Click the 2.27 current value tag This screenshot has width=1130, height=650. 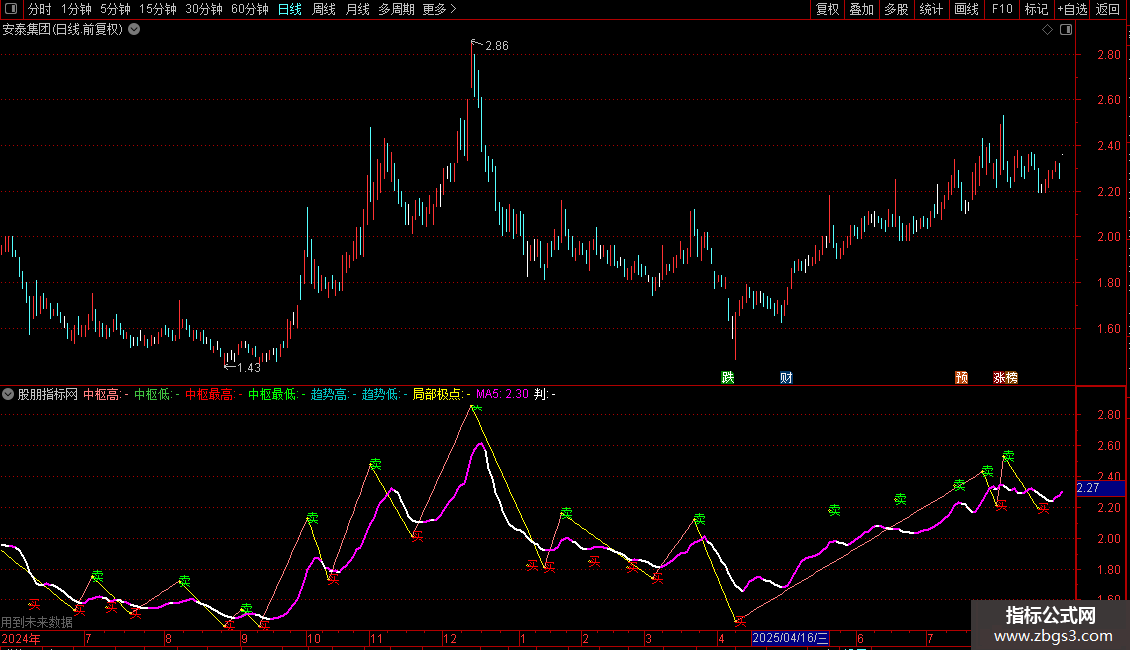pyautogui.click(x=1100, y=488)
